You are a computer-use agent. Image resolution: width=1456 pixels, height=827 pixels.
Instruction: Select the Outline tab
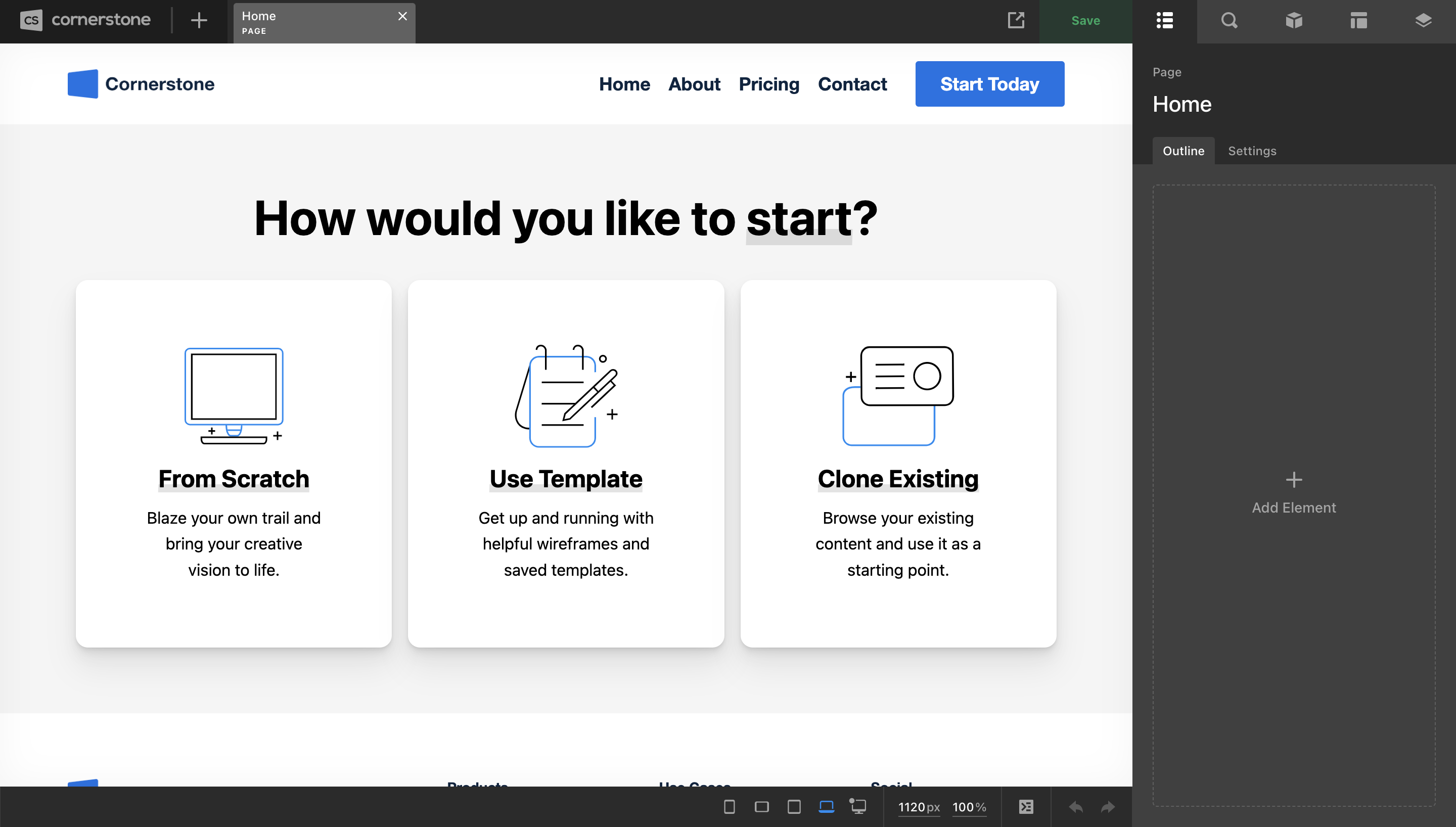[1183, 151]
